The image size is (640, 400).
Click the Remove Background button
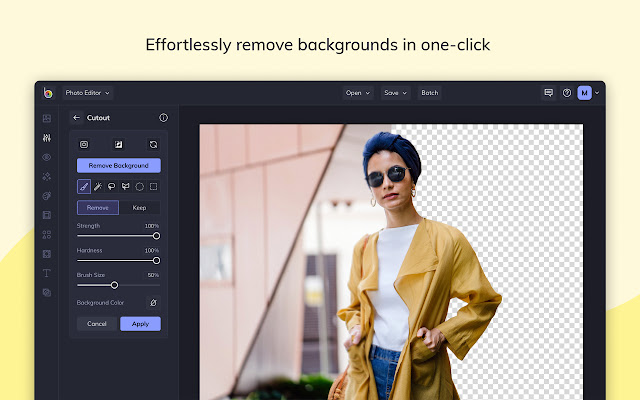[x=119, y=165]
